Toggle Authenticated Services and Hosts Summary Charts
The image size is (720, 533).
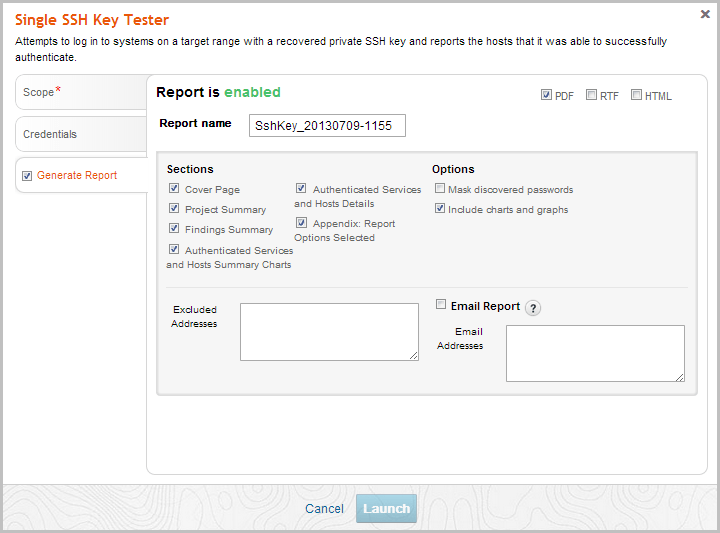(175, 250)
